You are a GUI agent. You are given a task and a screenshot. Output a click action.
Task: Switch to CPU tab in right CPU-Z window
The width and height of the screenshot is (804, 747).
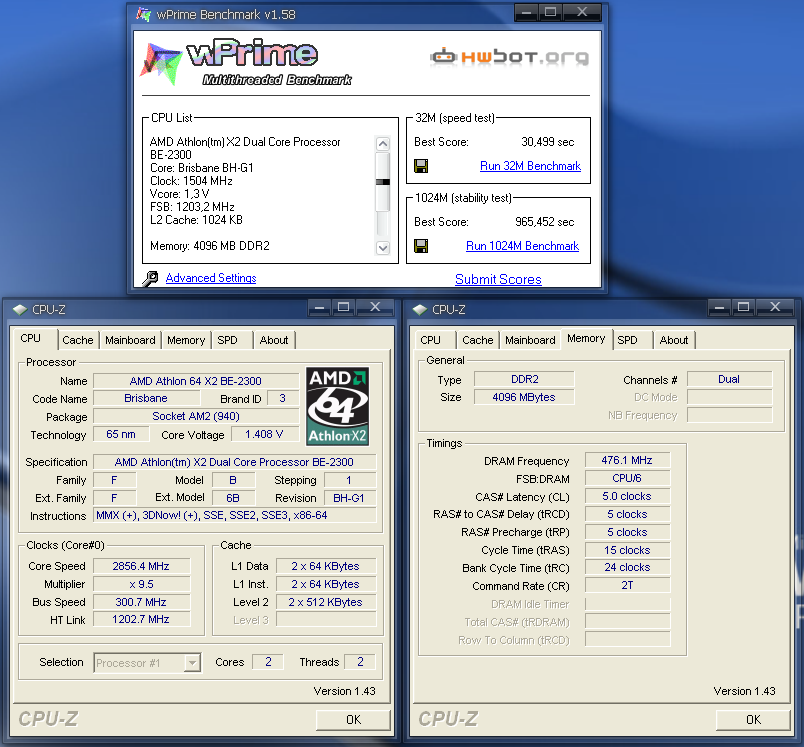pos(431,340)
